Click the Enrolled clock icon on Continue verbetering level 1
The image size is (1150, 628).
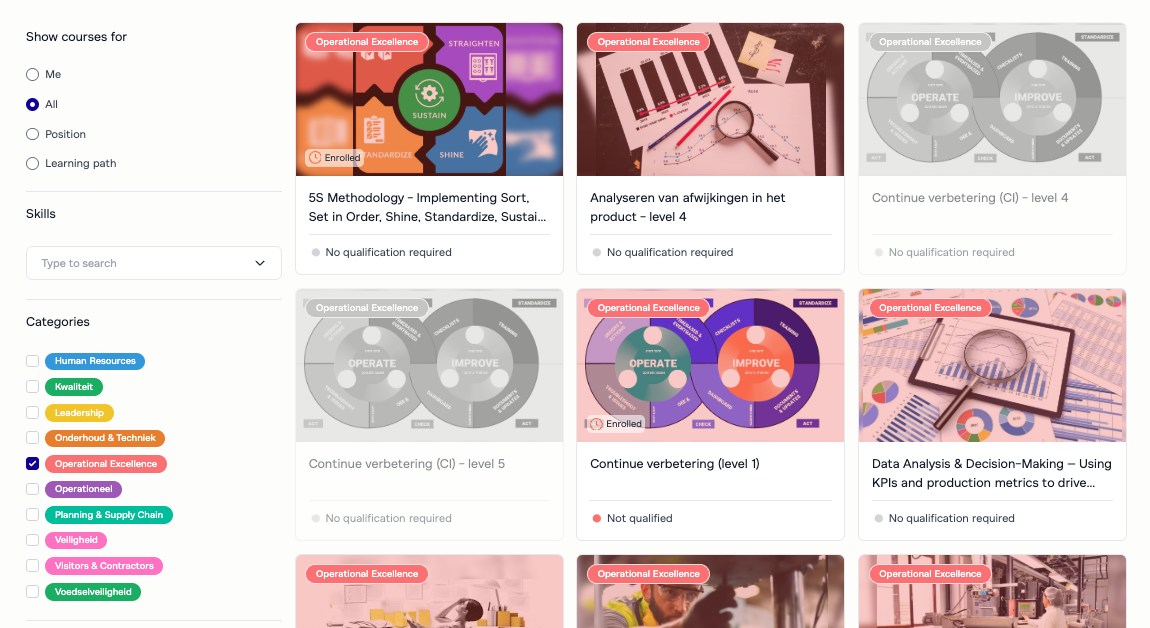coord(596,424)
